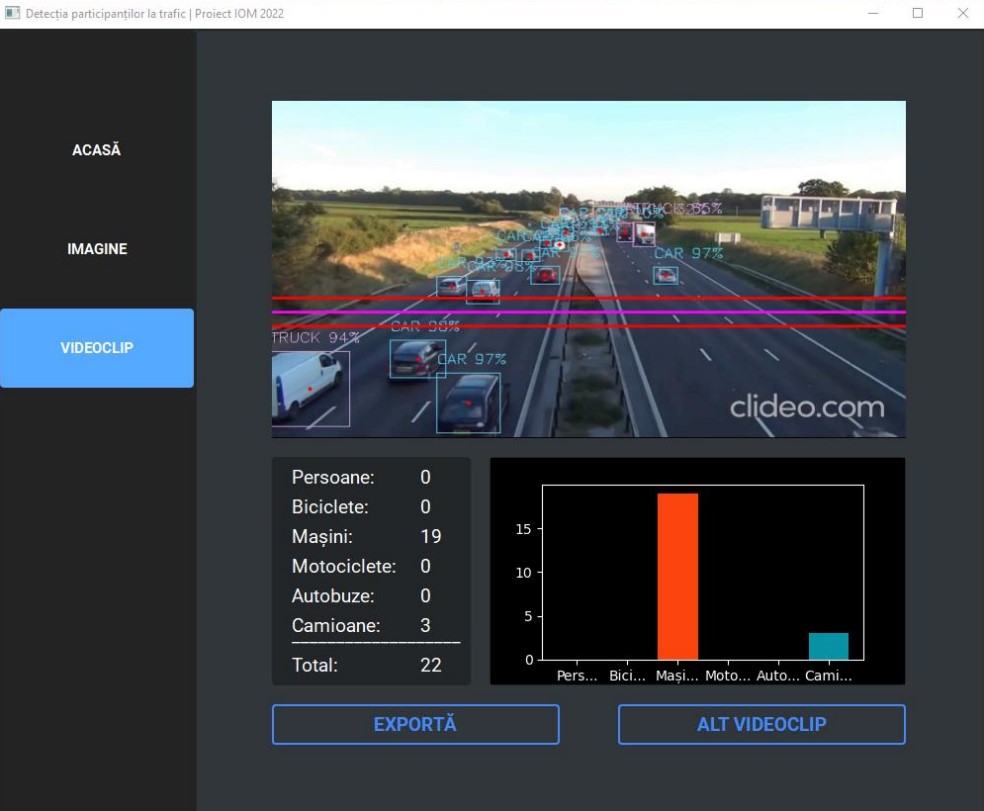Navigate to the ACASĂ section
Screen dimensions: 984x811
click(x=96, y=149)
